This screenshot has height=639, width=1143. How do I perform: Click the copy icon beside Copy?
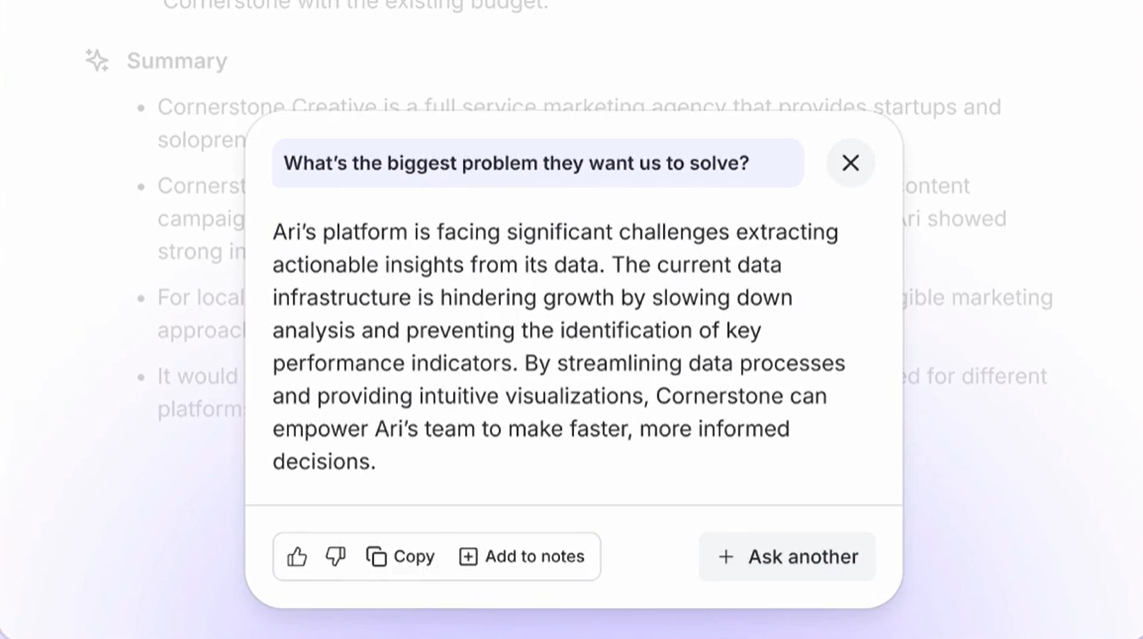(x=376, y=557)
